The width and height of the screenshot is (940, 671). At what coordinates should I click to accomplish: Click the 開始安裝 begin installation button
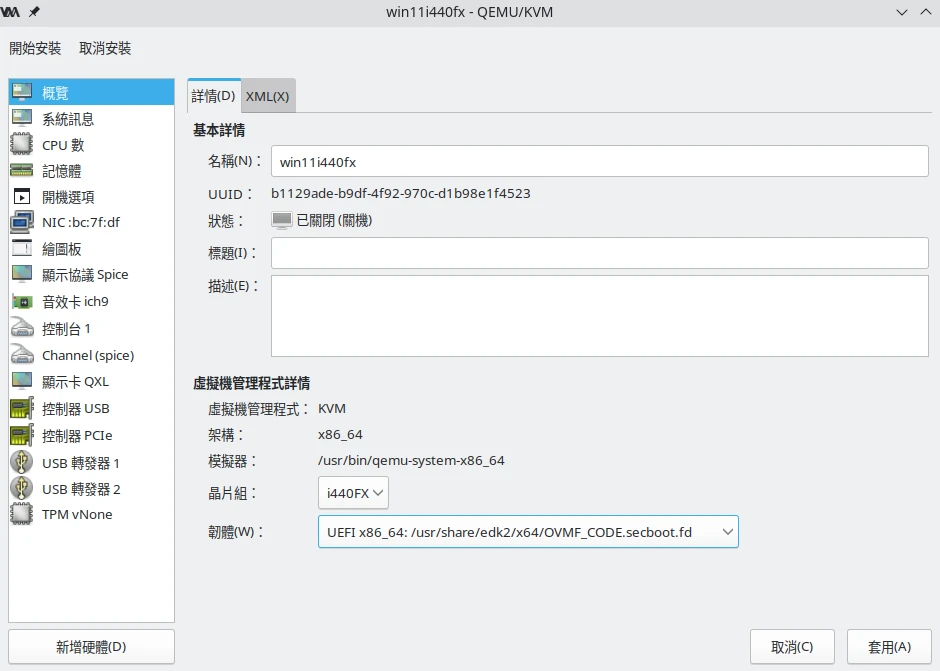pos(35,48)
